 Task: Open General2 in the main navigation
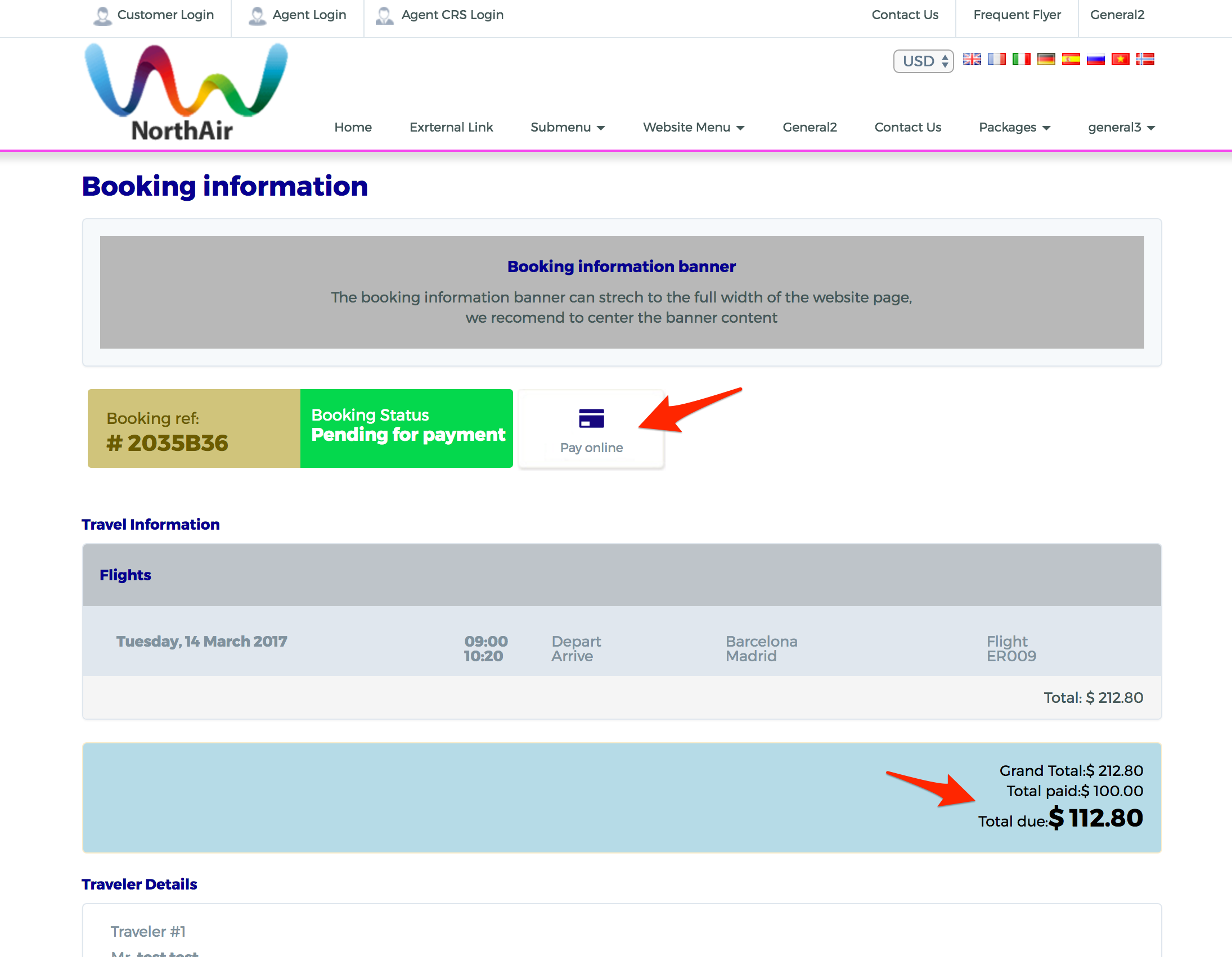point(810,128)
